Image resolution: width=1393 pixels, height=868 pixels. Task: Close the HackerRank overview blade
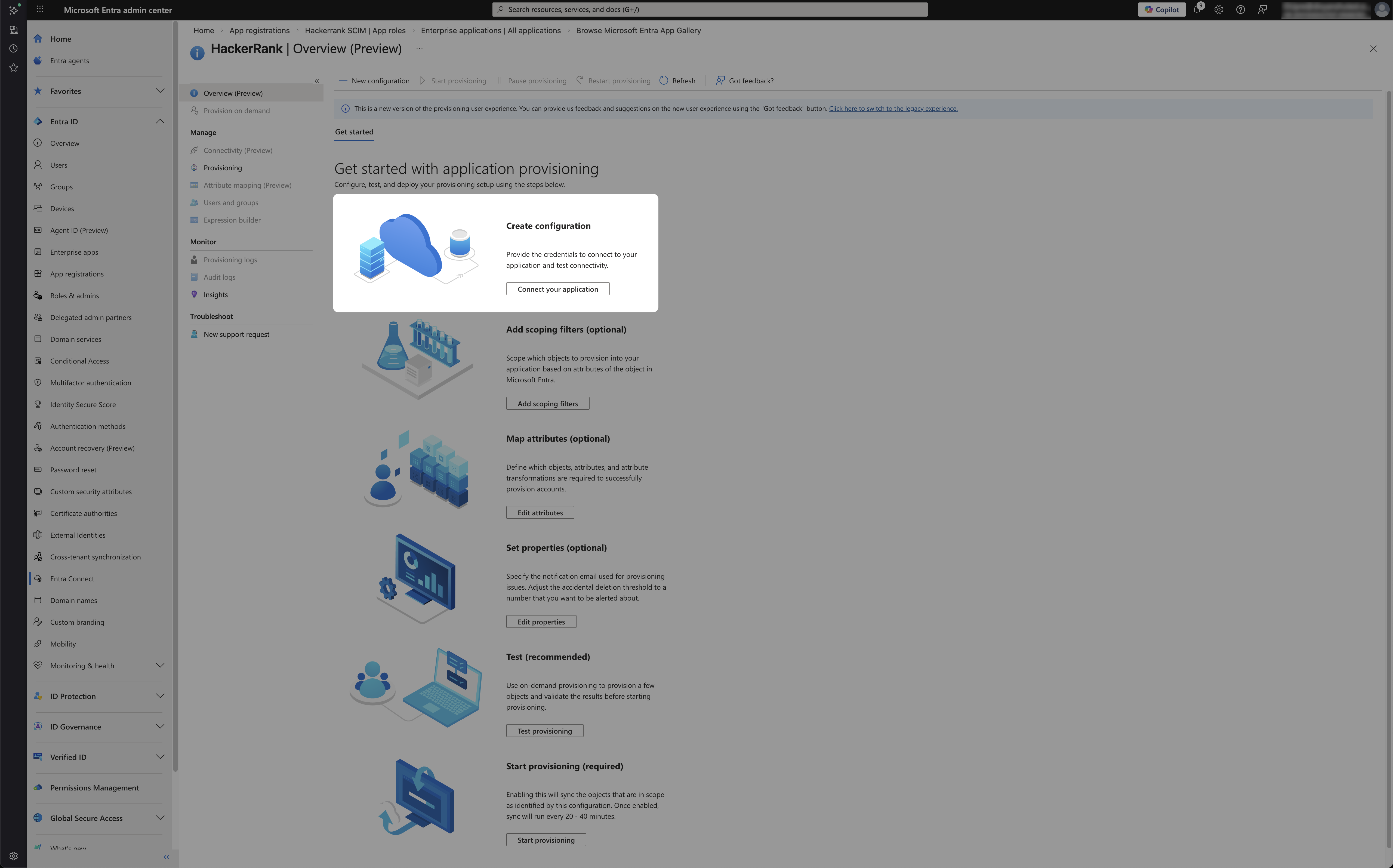coord(1373,49)
